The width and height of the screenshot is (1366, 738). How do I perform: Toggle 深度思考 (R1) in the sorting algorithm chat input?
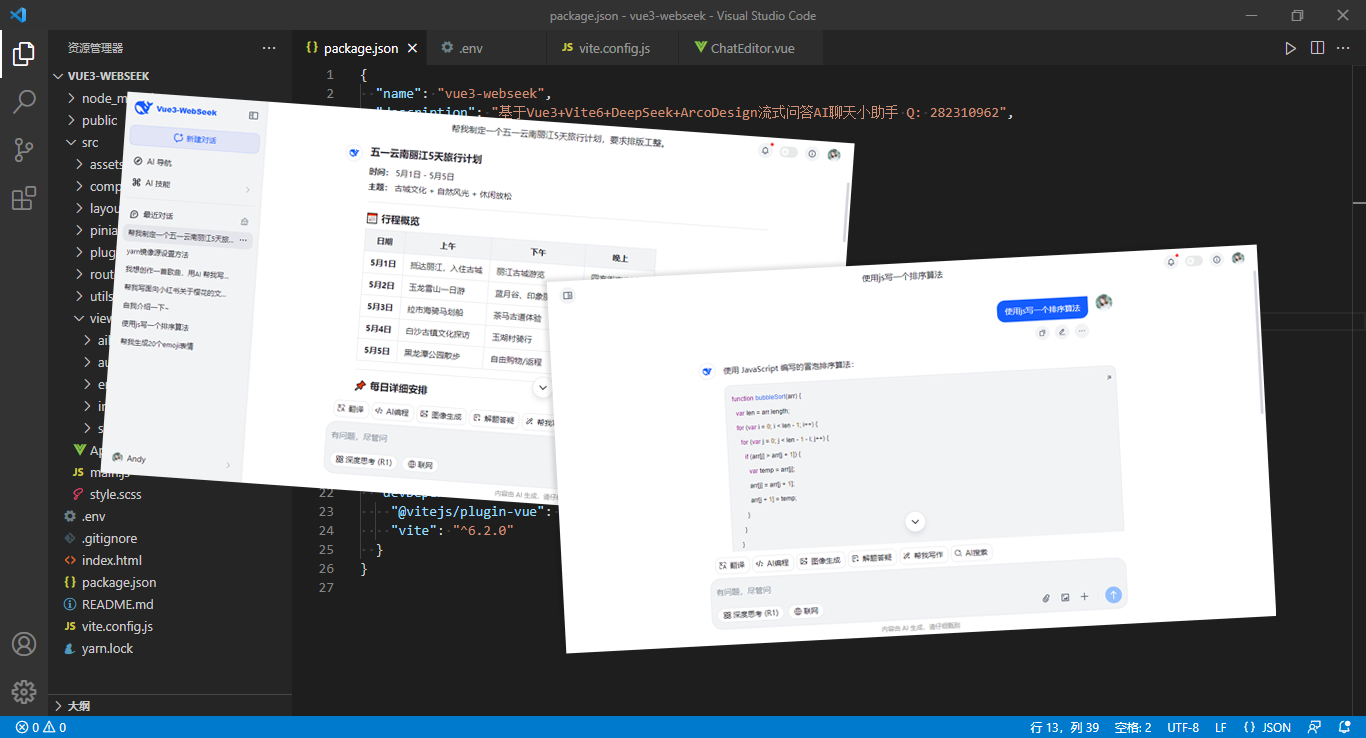(x=750, y=613)
